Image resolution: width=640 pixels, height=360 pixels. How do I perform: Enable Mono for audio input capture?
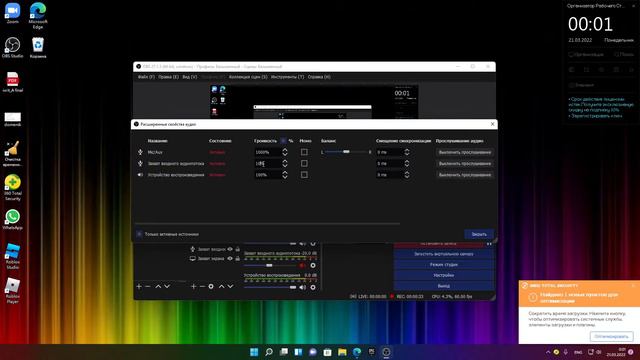[304, 163]
